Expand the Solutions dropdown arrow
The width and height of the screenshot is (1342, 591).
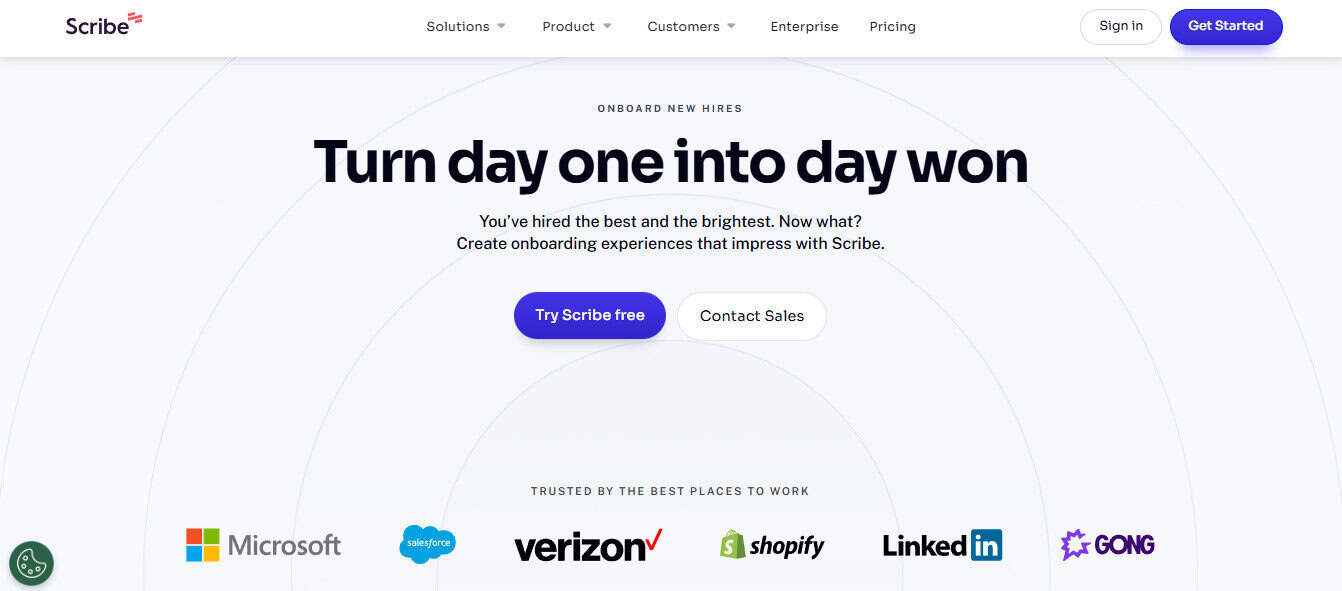[502, 26]
